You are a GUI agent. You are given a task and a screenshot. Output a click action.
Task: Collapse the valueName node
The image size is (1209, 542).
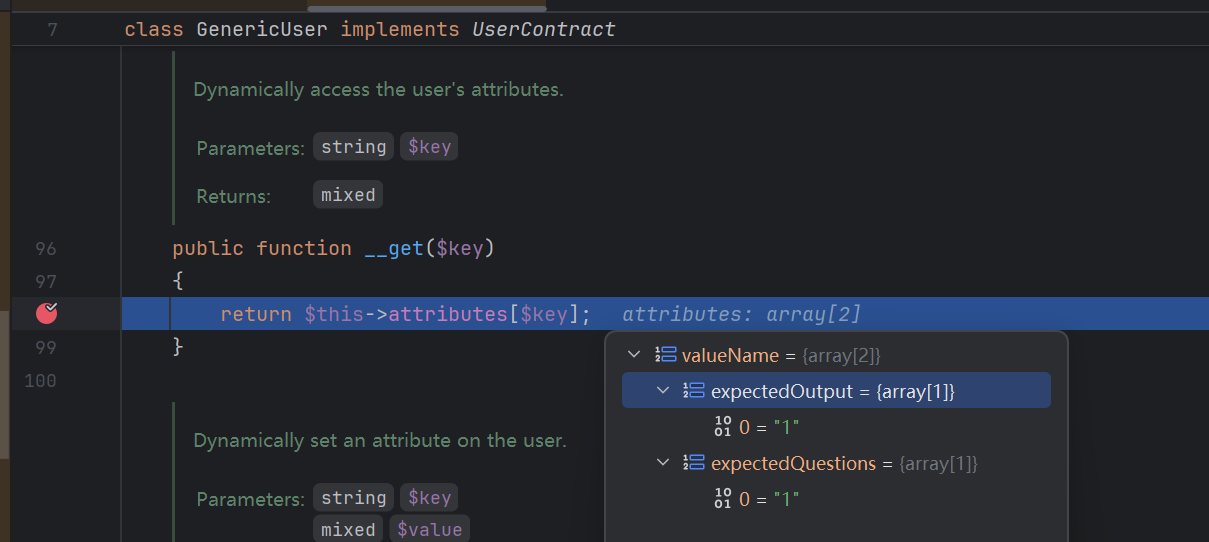pyautogui.click(x=632, y=355)
